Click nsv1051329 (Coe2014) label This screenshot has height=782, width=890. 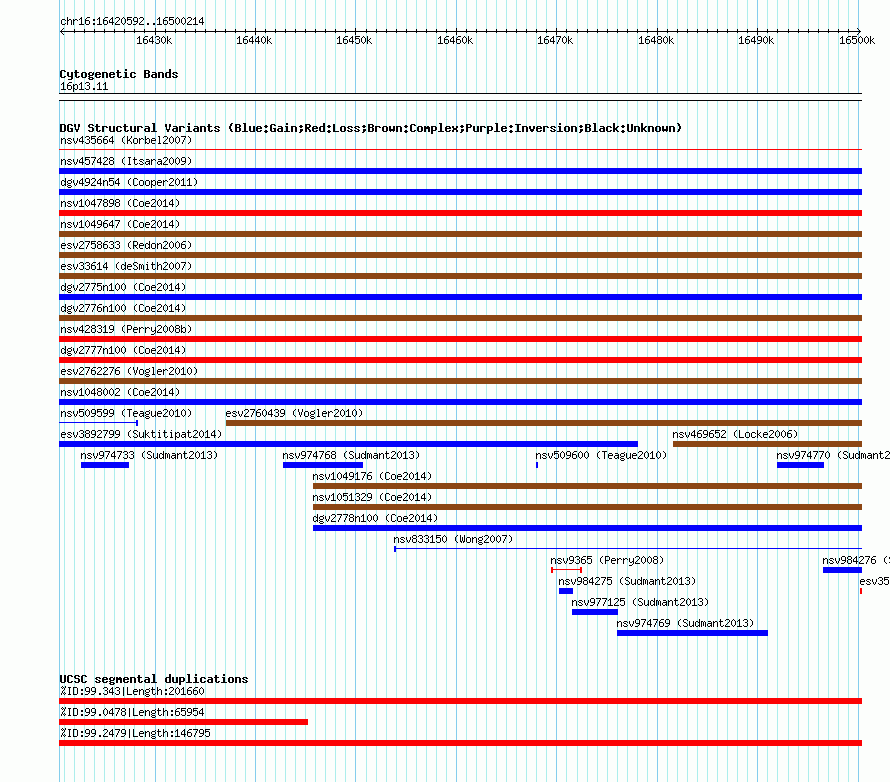tap(372, 497)
